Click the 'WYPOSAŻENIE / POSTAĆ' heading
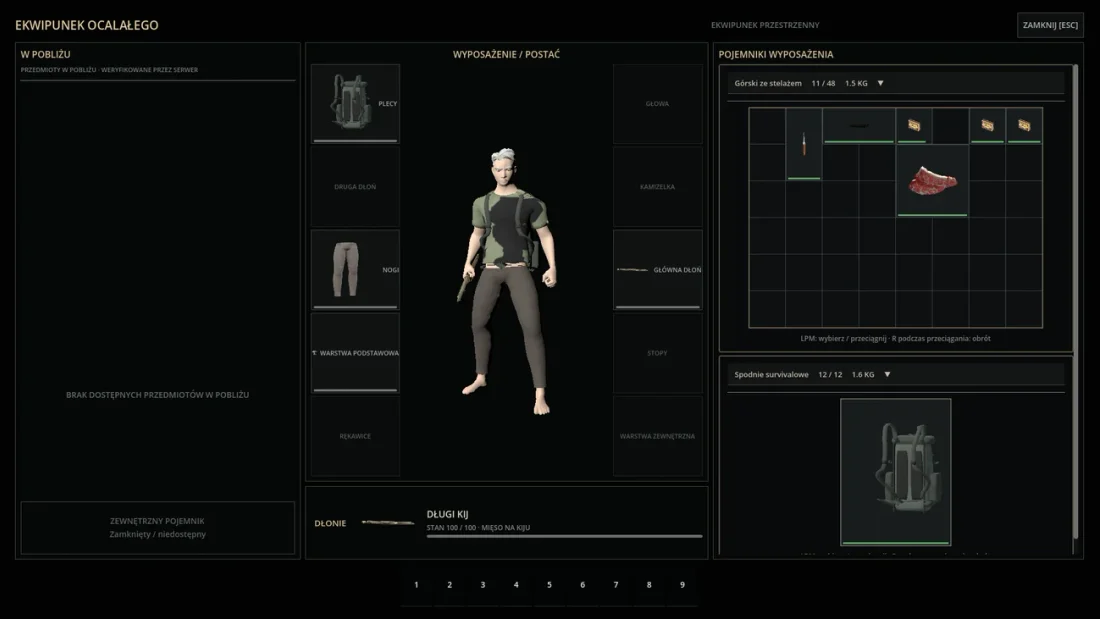This screenshot has width=1100, height=619. point(507,54)
